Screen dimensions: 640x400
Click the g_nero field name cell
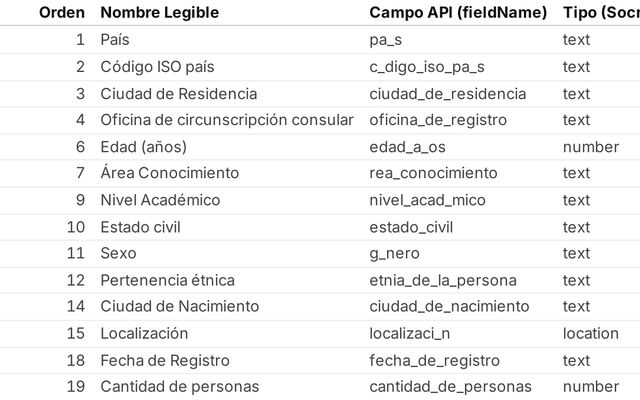395,253
